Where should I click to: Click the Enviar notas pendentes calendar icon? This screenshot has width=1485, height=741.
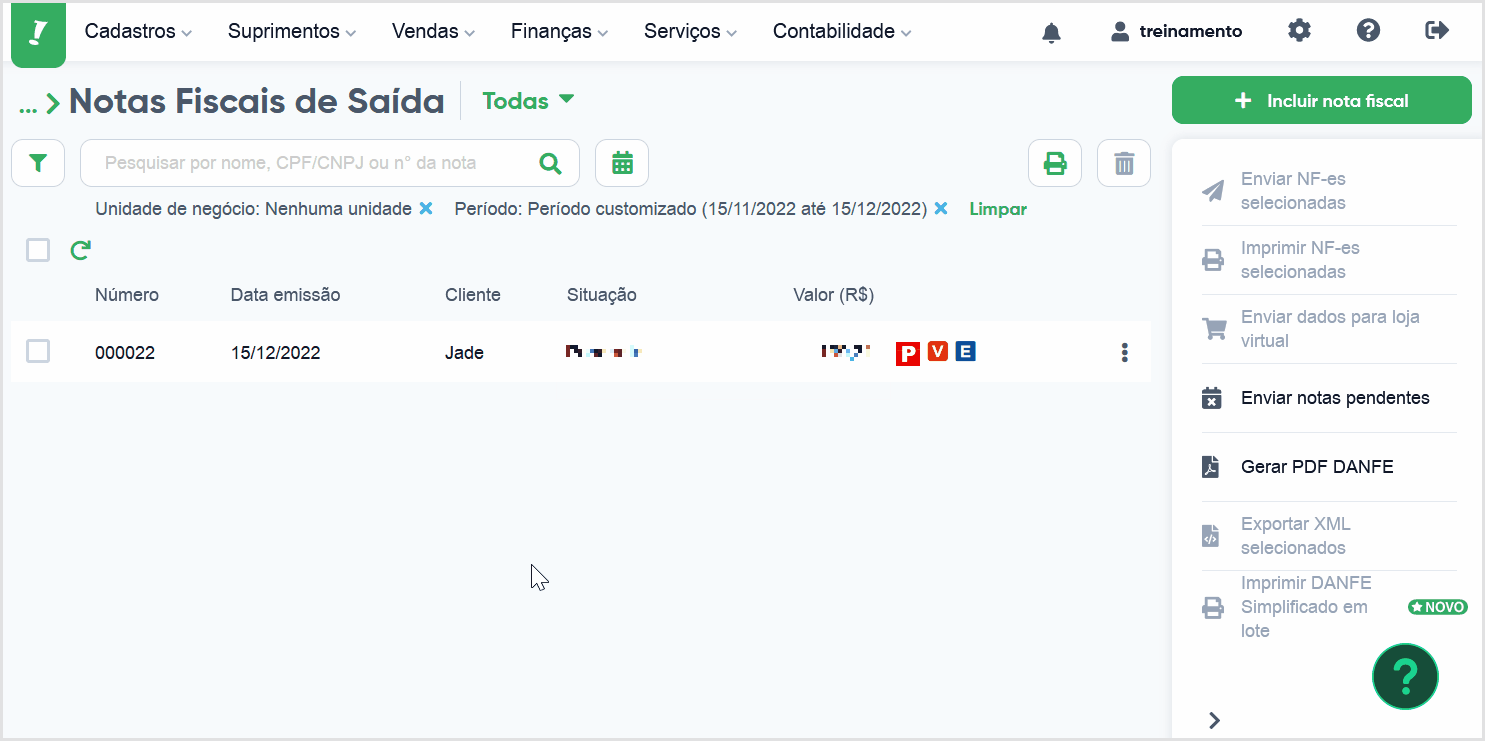pos(1211,398)
